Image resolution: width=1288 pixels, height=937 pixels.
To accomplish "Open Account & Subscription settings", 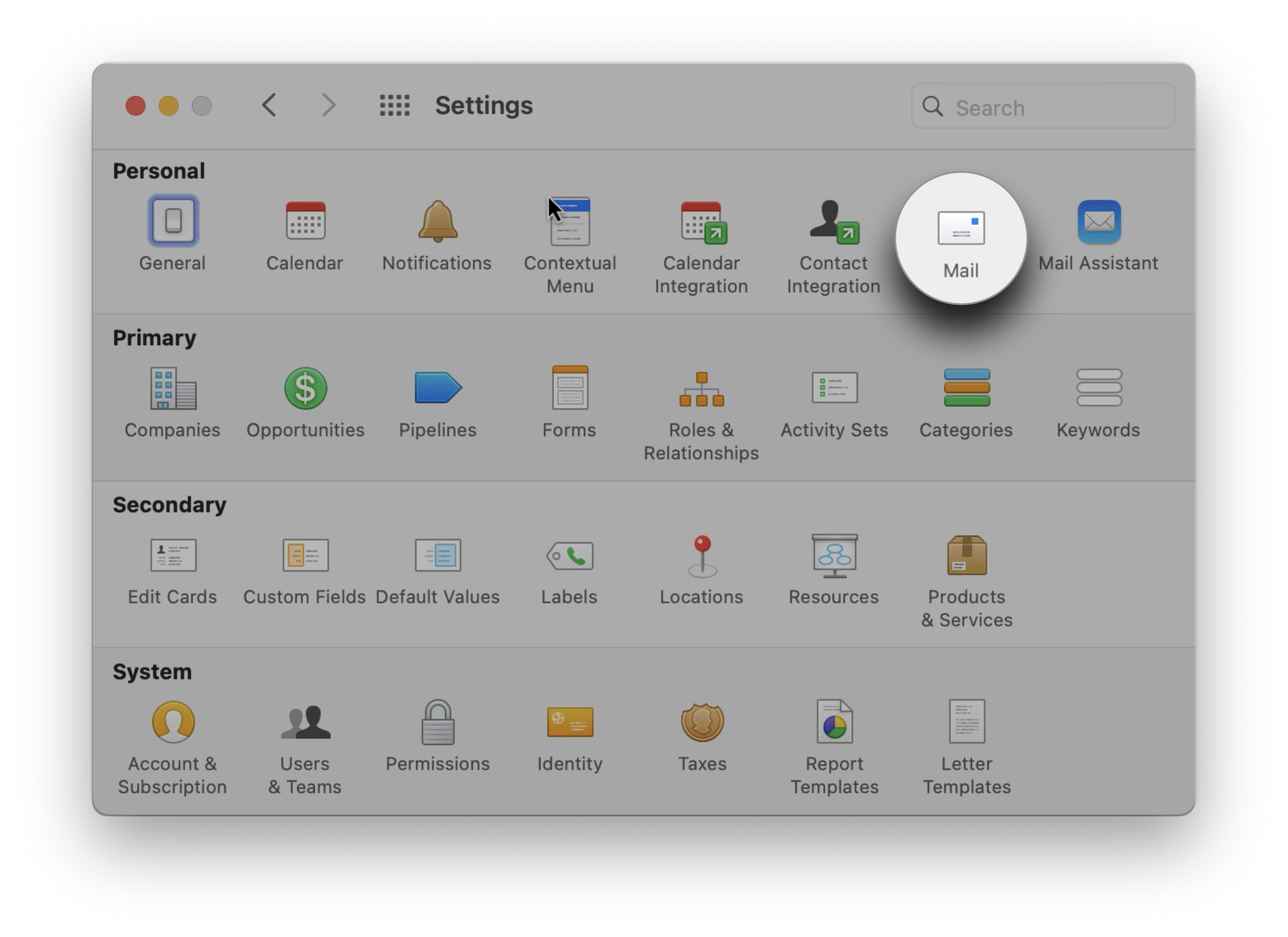I will [x=173, y=722].
